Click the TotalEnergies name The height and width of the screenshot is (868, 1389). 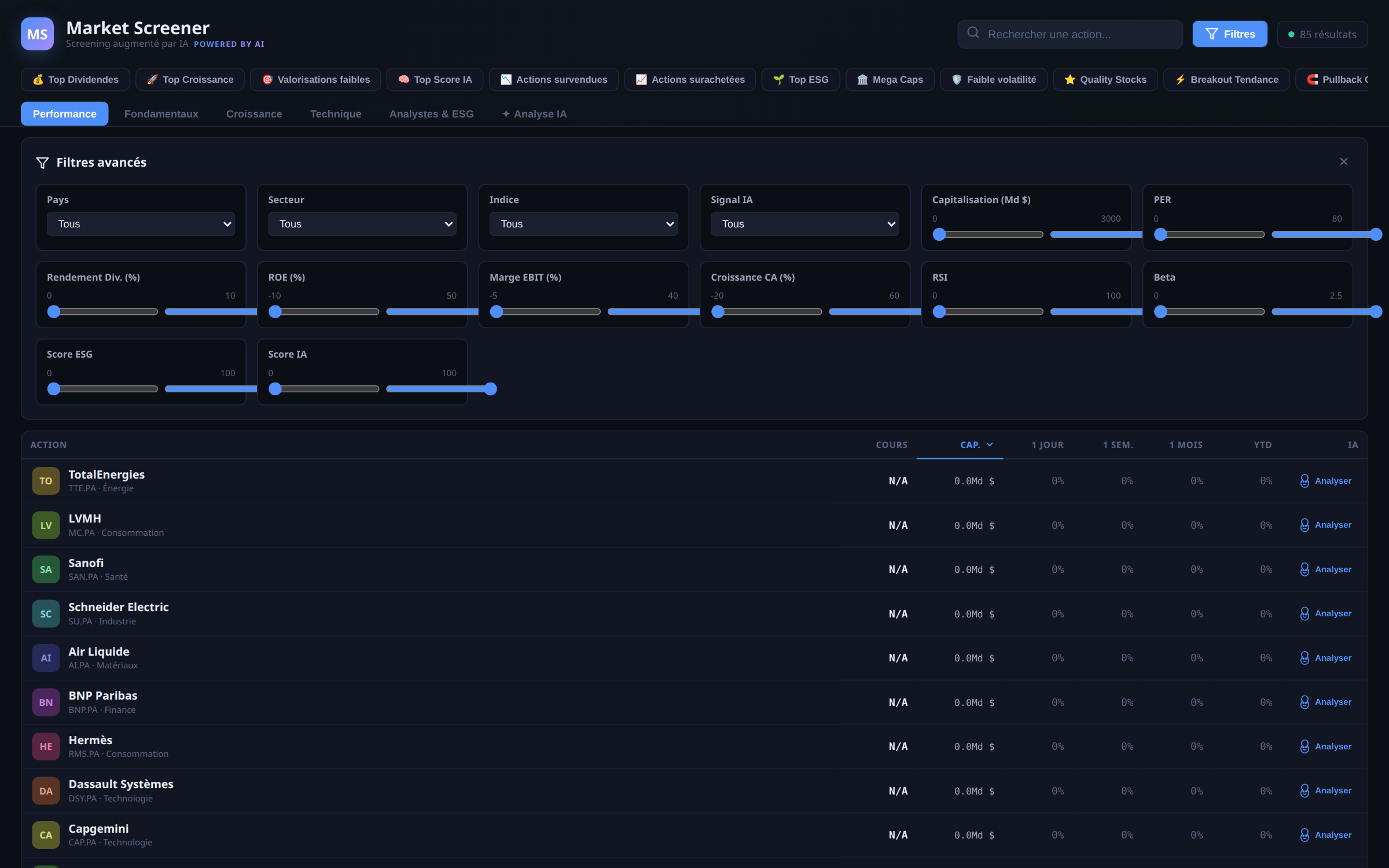(x=106, y=475)
